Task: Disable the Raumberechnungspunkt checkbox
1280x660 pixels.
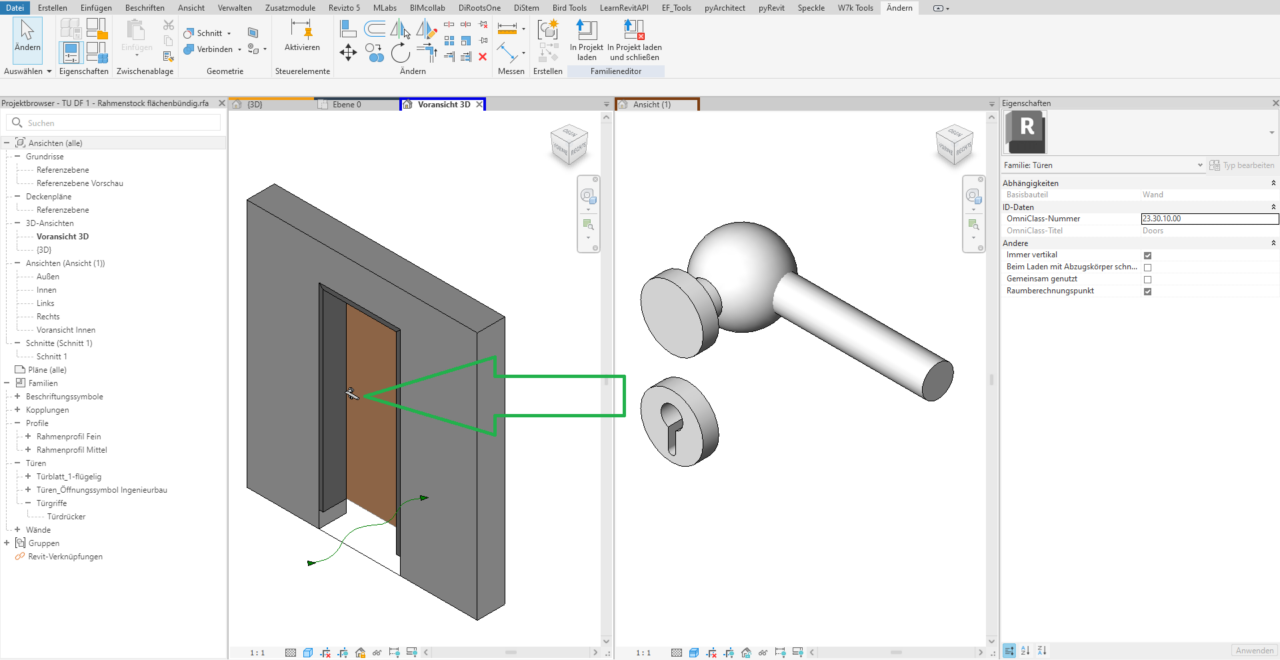Action: [x=1145, y=291]
